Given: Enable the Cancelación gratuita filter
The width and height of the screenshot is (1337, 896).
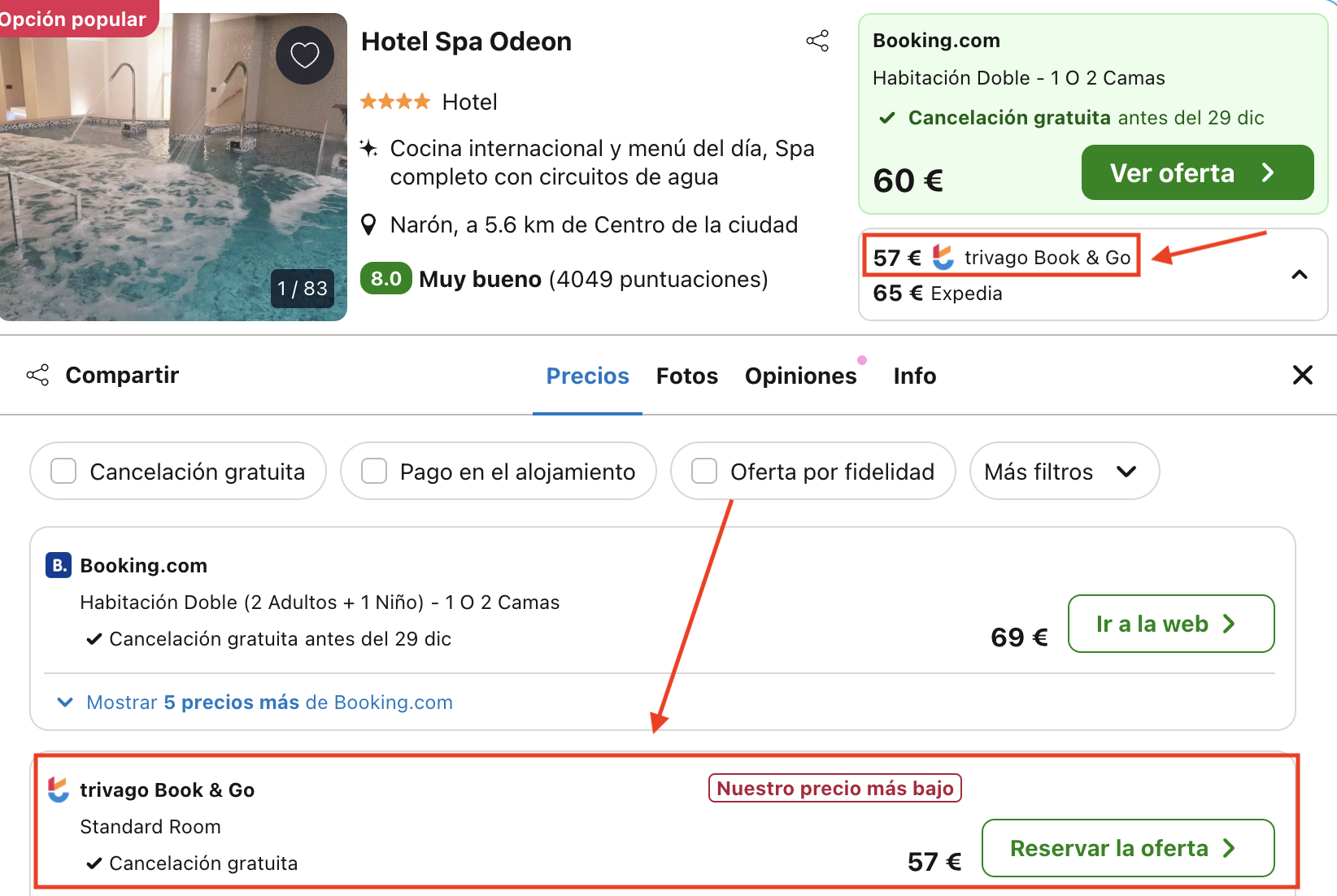Looking at the screenshot, I should tap(63, 471).
